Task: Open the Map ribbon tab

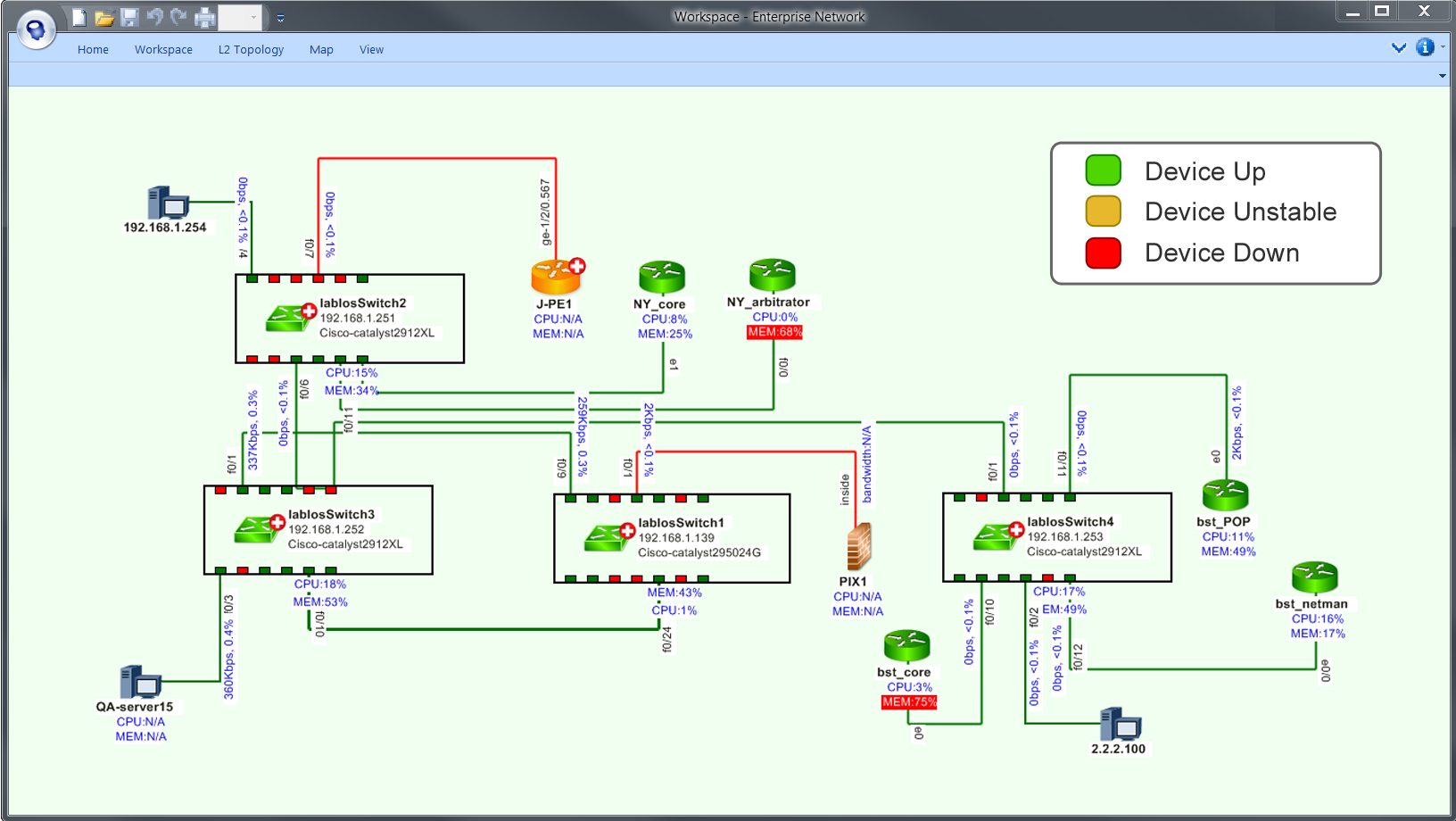Action: 321,49
